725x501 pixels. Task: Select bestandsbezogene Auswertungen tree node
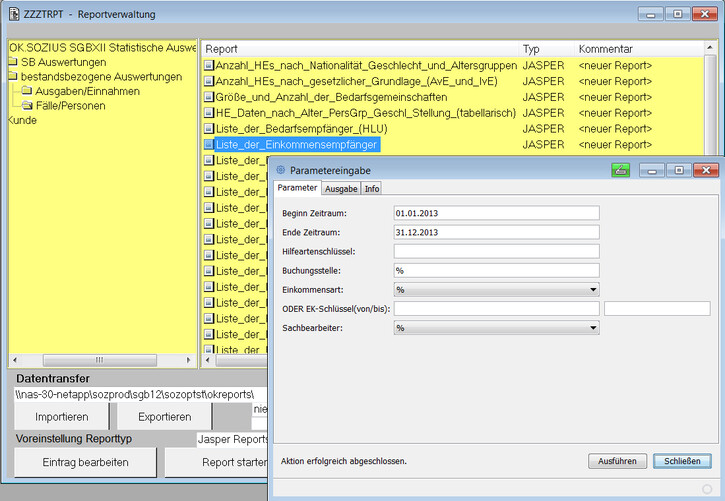(x=100, y=77)
